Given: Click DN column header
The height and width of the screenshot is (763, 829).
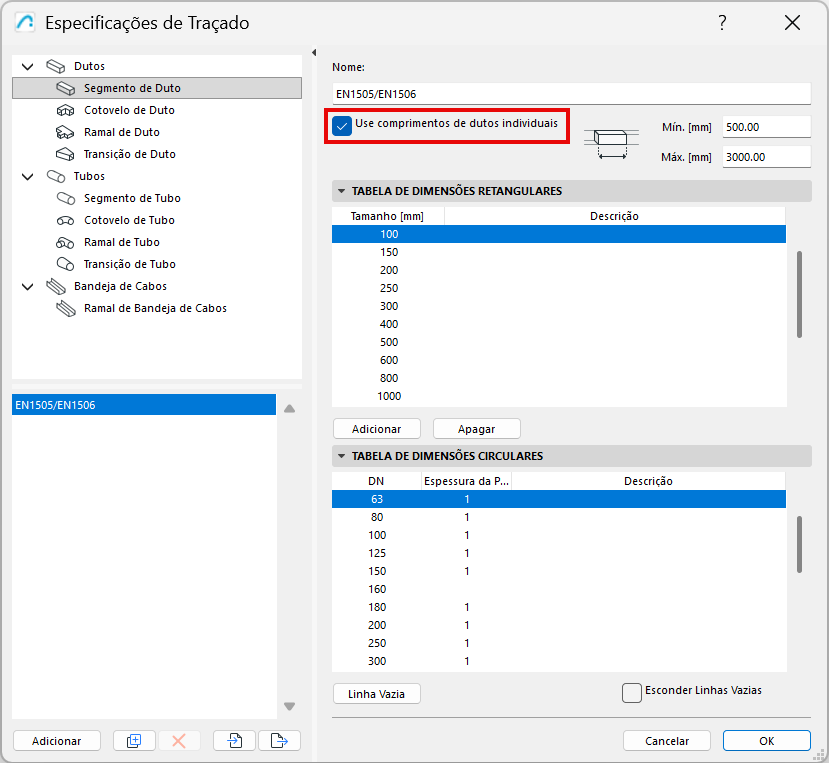Looking at the screenshot, I should point(376,481).
